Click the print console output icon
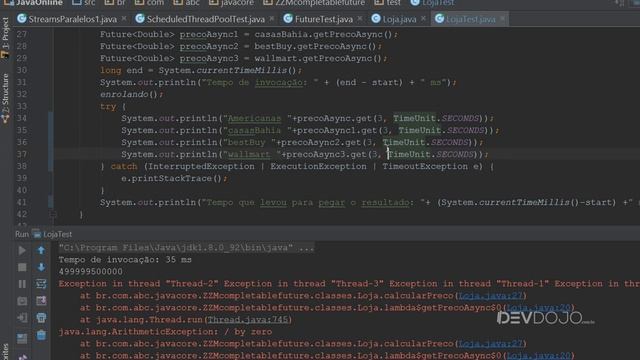This screenshot has height=360, width=640. tap(41, 318)
